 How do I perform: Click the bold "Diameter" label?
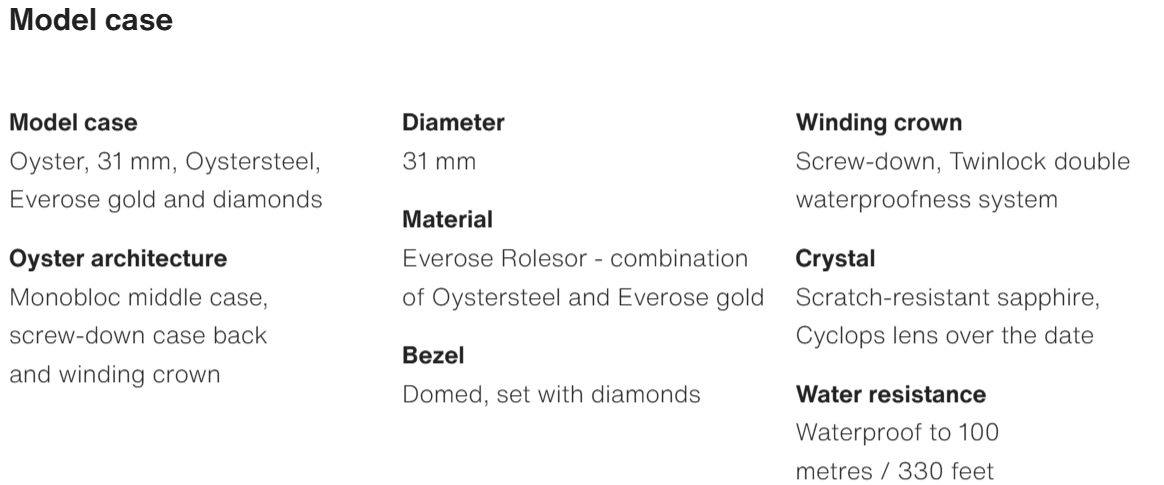[x=453, y=123]
